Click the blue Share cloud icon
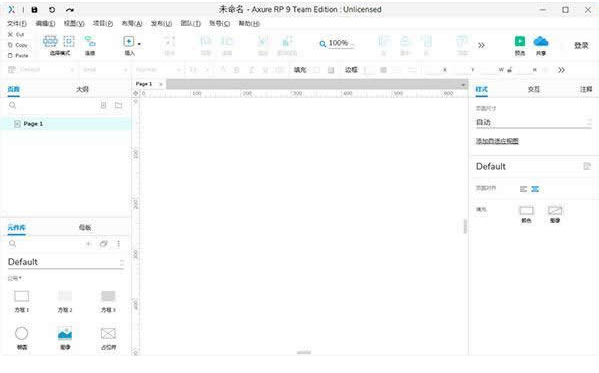The image size is (599, 373). 541,41
